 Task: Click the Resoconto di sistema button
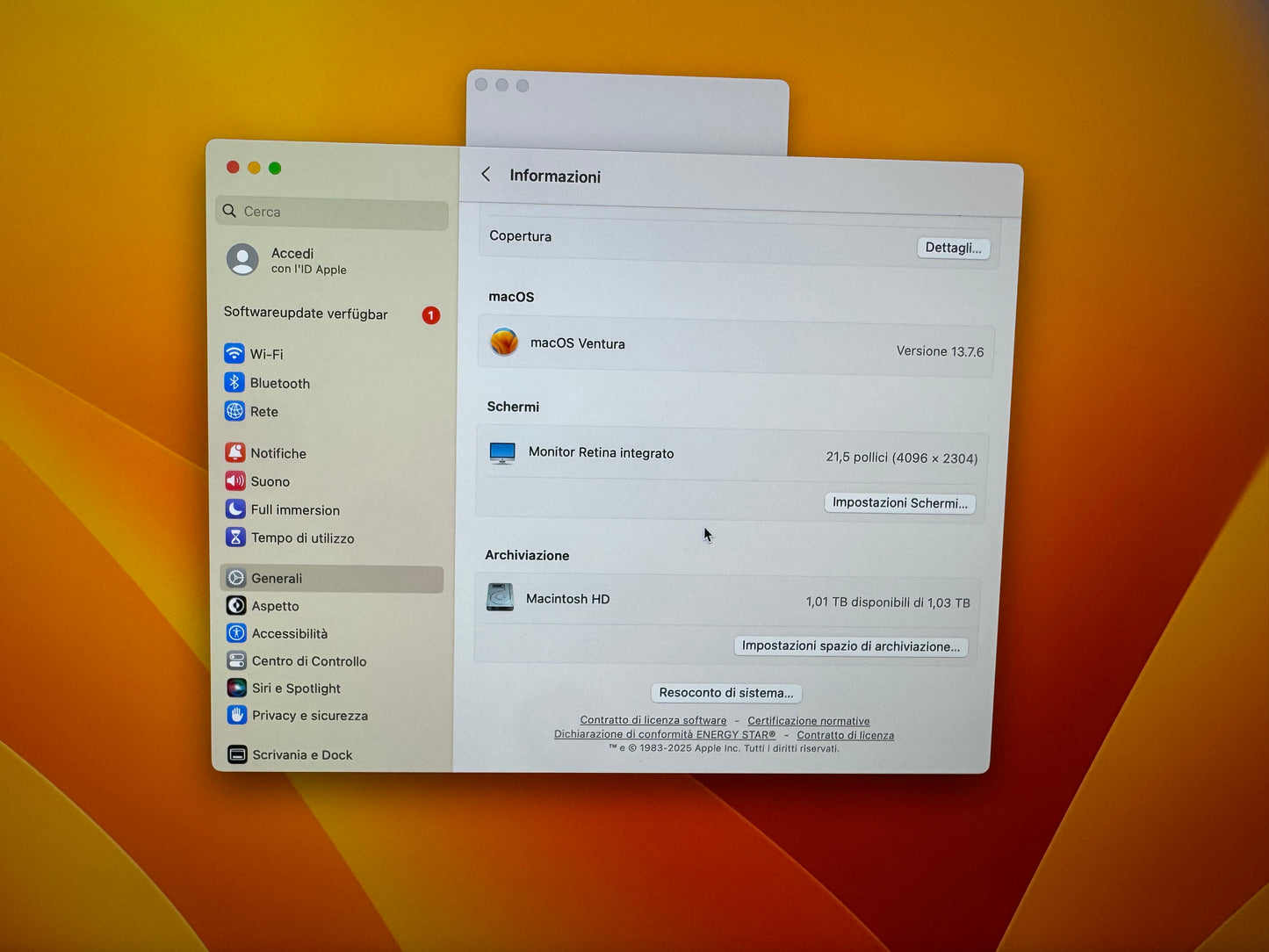725,693
